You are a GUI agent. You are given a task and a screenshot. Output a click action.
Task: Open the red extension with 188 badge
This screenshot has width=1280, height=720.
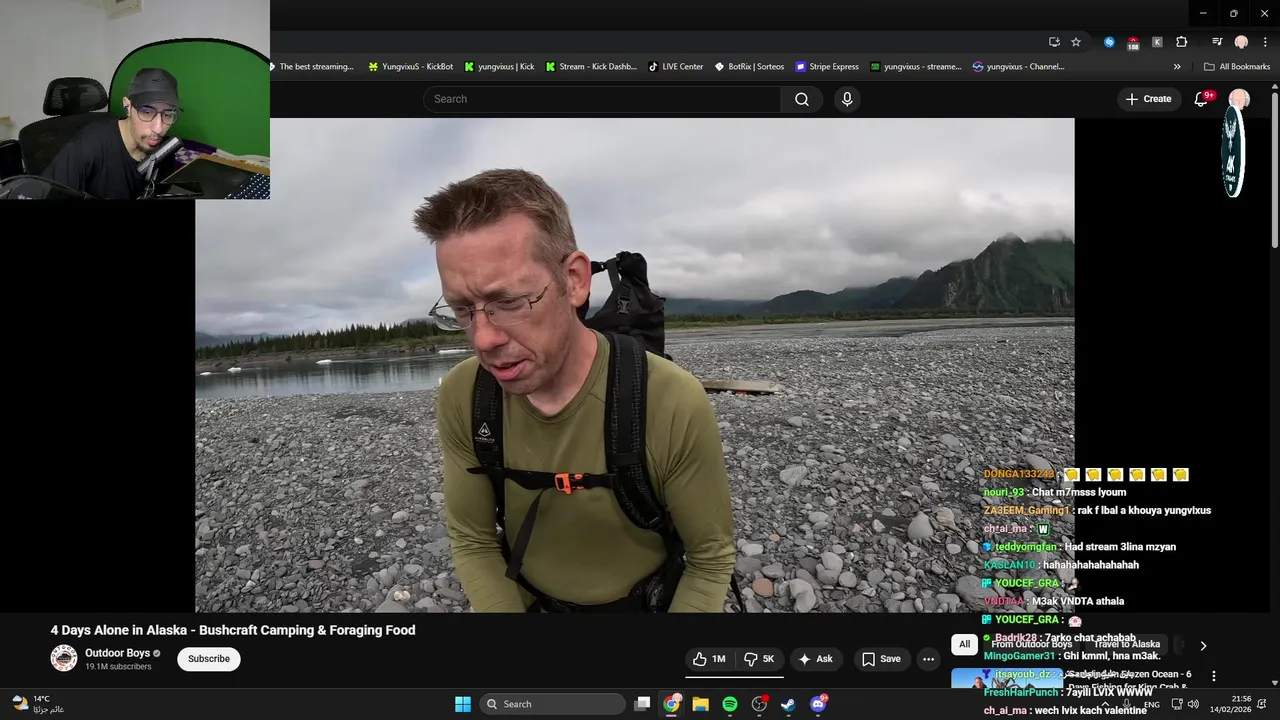1133,42
